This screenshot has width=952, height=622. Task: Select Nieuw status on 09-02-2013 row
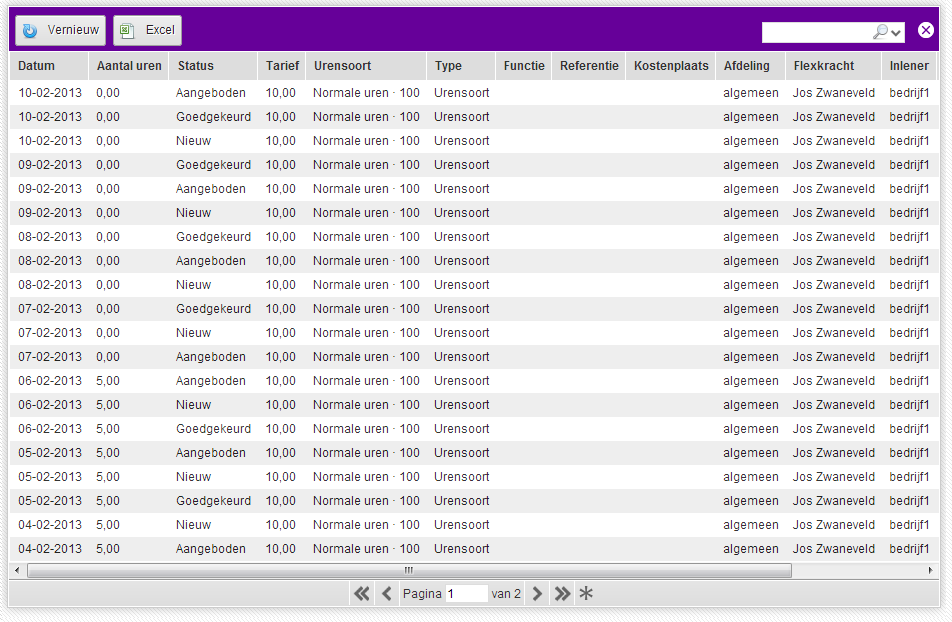point(193,213)
